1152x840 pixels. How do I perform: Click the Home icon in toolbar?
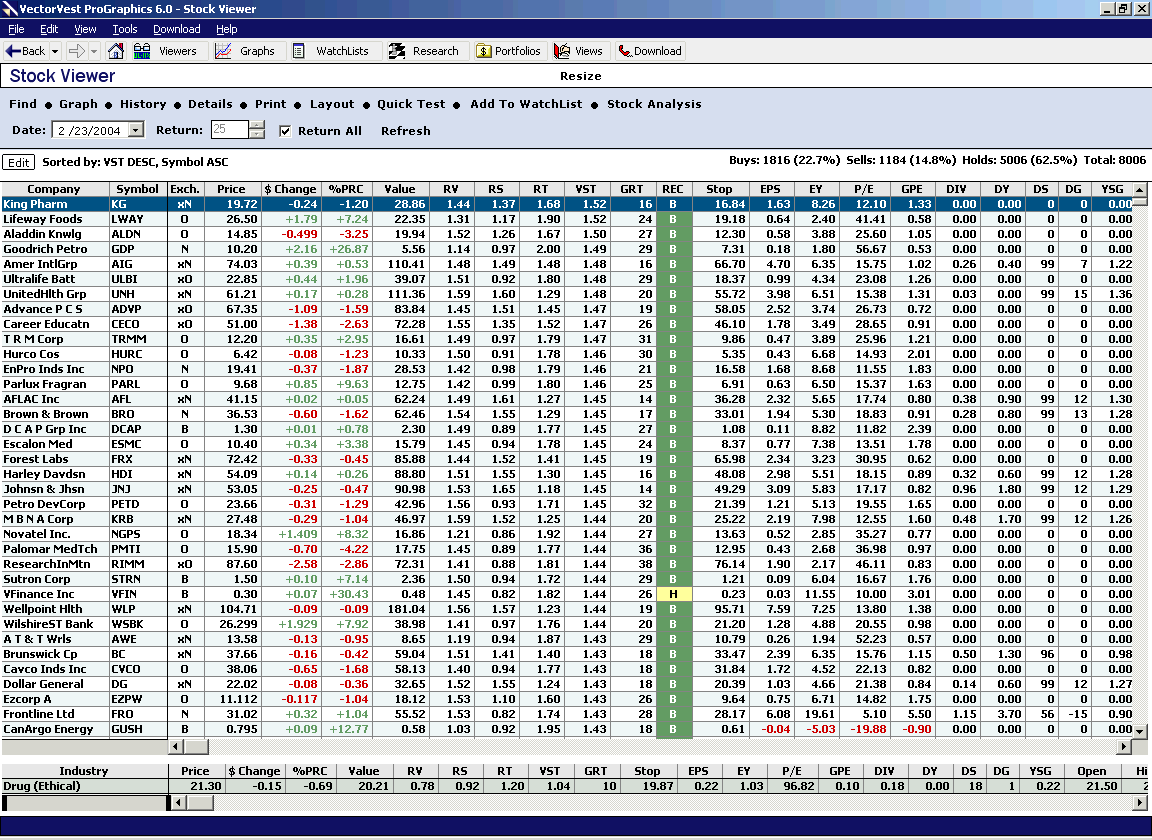pos(116,51)
